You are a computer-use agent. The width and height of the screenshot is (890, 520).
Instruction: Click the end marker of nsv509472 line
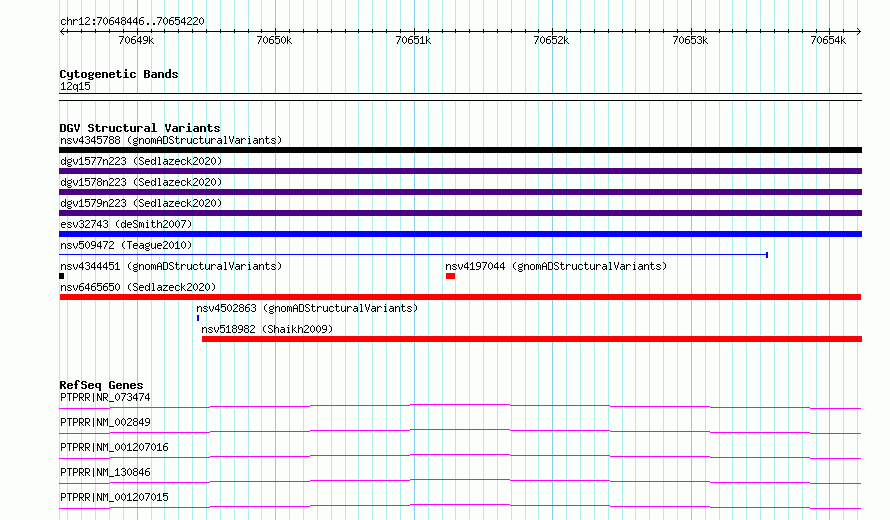[x=767, y=255]
